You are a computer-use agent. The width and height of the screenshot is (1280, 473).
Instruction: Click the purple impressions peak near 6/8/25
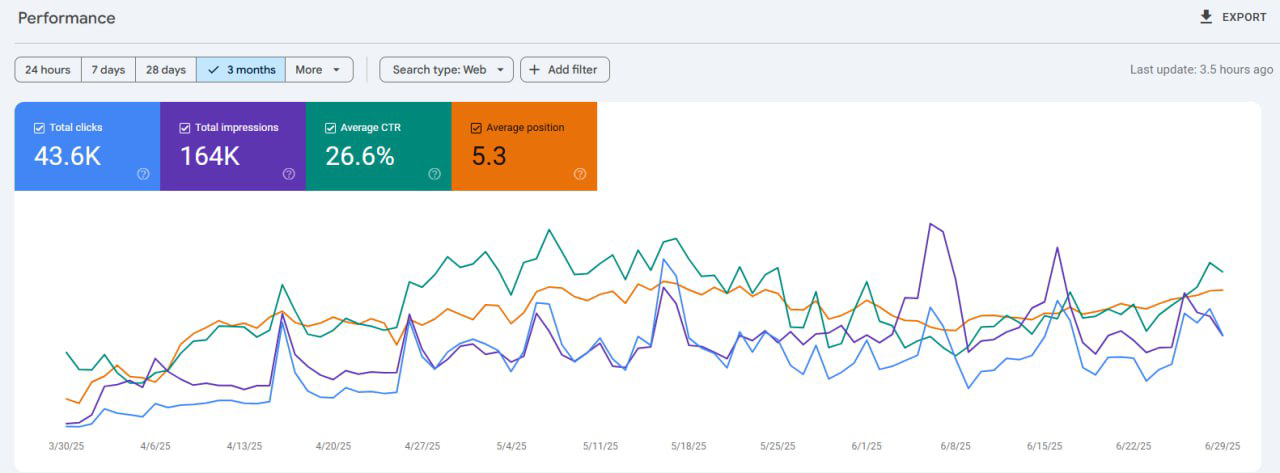coord(931,224)
